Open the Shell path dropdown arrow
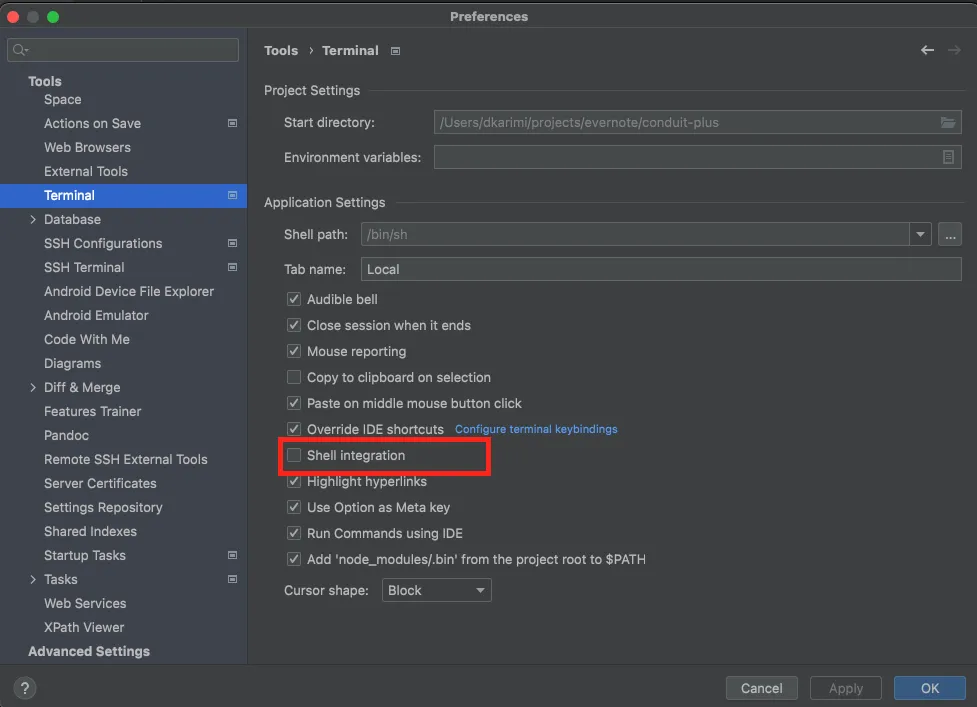977x707 pixels. click(920, 235)
